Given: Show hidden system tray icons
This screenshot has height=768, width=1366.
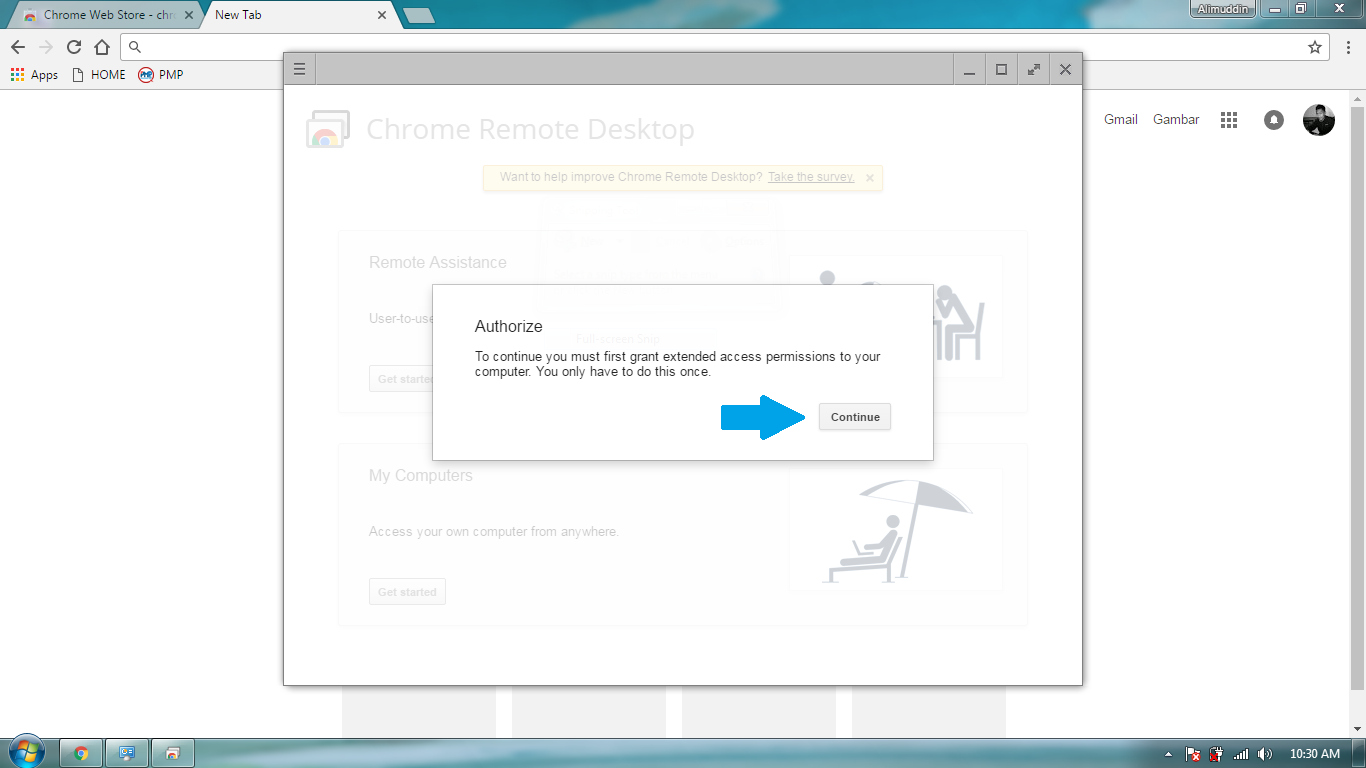Looking at the screenshot, I should [1168, 754].
